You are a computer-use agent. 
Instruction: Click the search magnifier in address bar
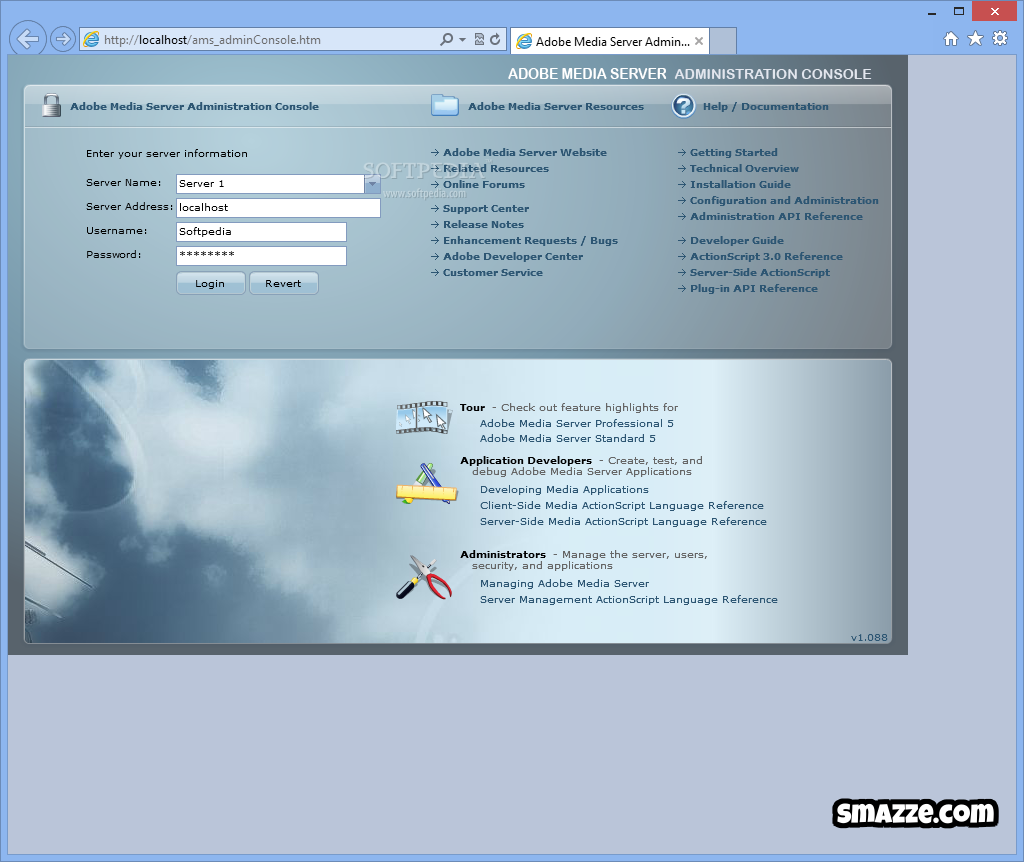coord(447,39)
